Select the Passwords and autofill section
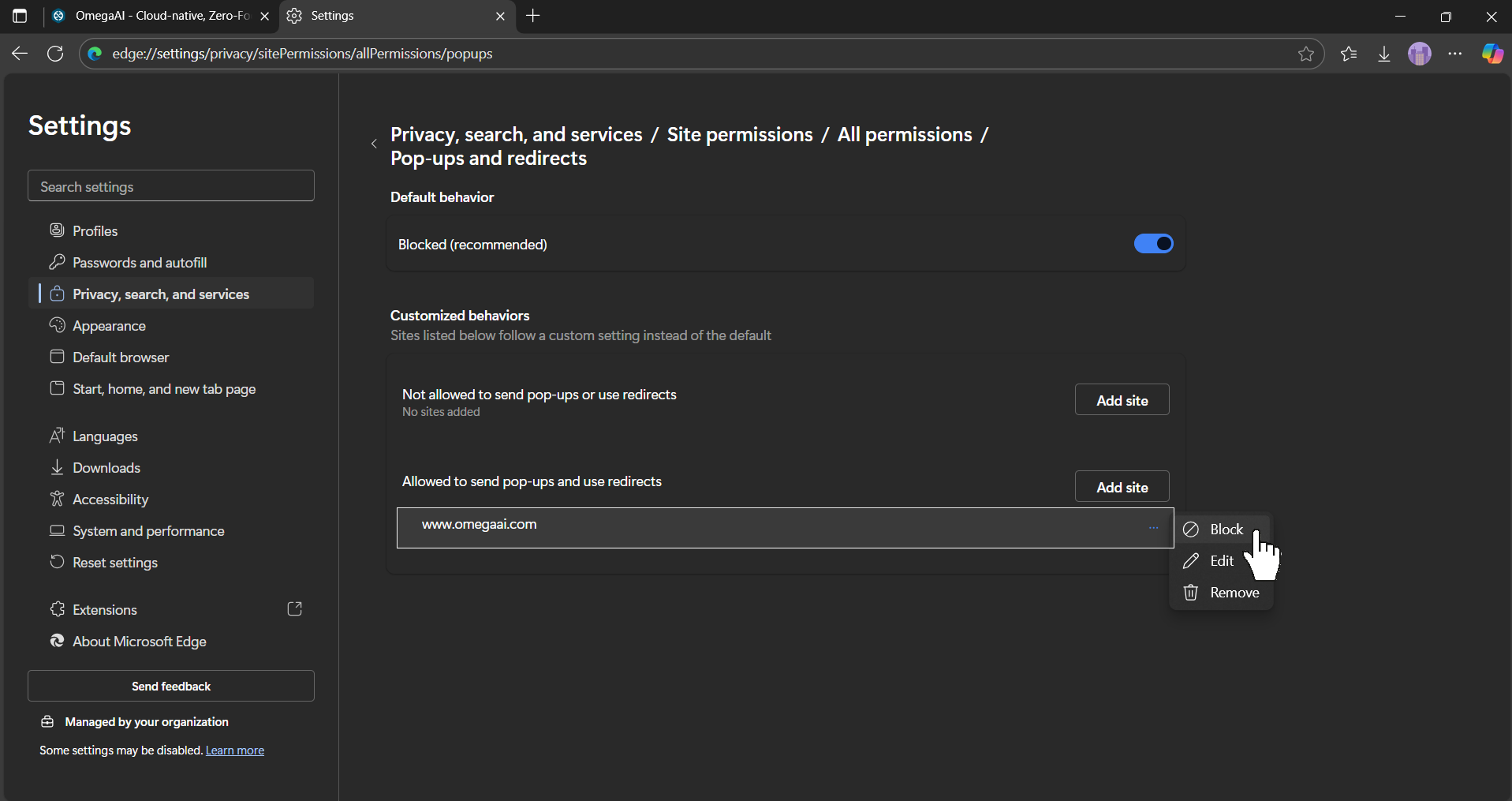Screen dimensions: 1512x801 pos(140,262)
